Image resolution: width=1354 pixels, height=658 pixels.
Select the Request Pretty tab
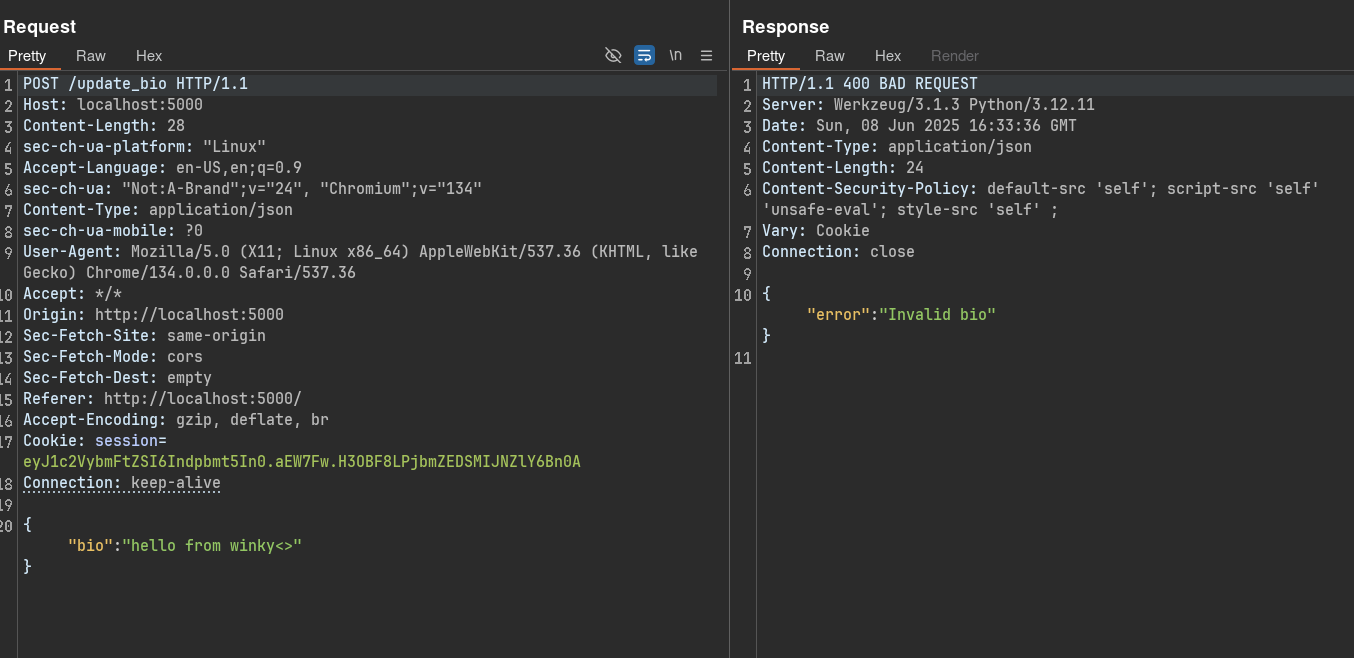click(27, 56)
